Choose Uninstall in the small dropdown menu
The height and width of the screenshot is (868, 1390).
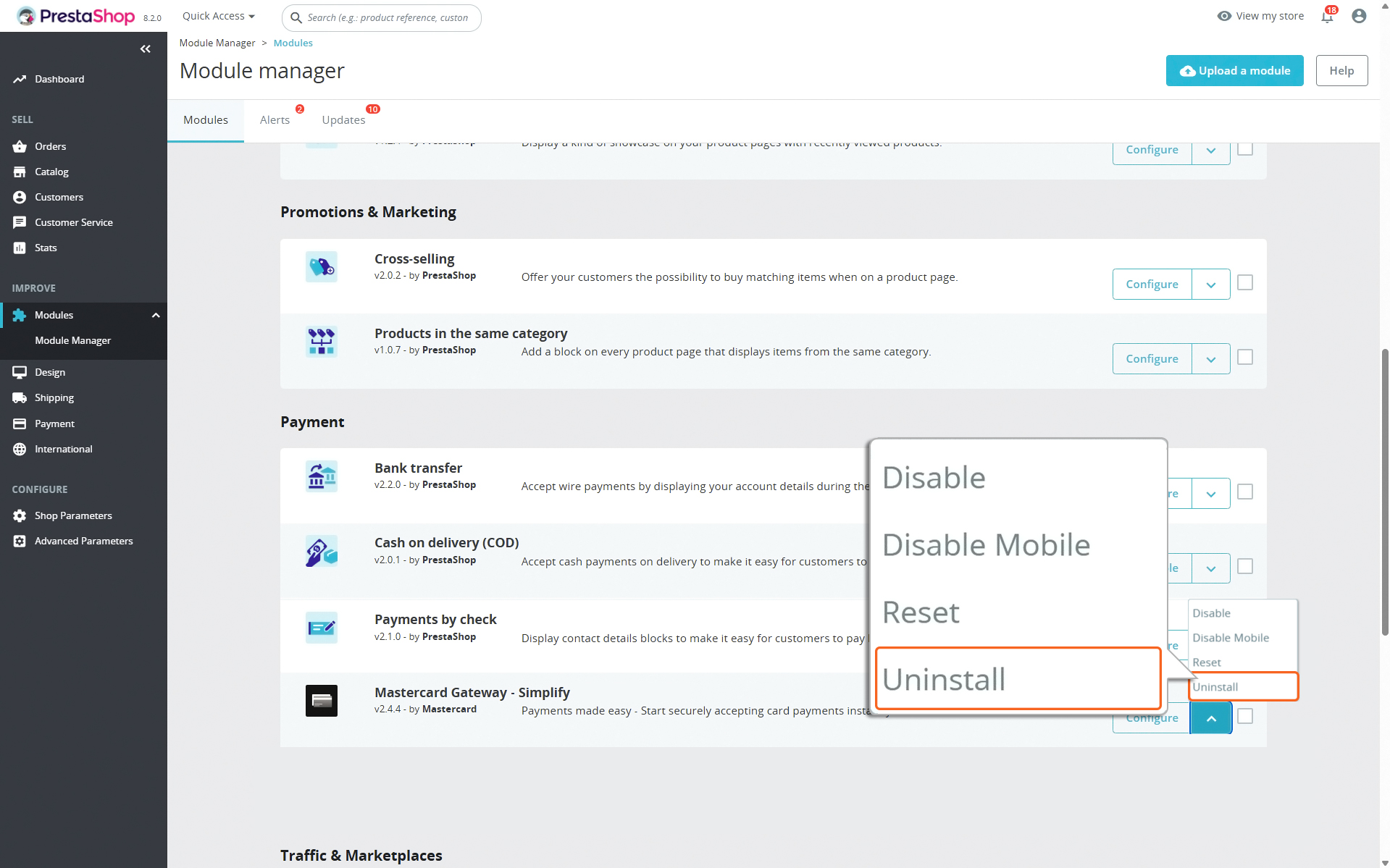click(x=1243, y=687)
